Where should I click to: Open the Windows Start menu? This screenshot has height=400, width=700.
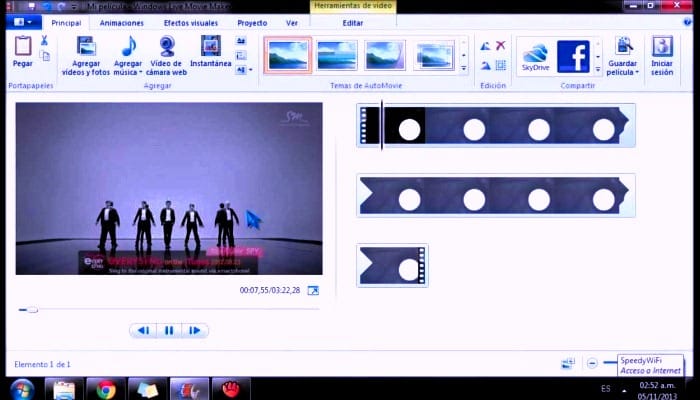(21, 390)
